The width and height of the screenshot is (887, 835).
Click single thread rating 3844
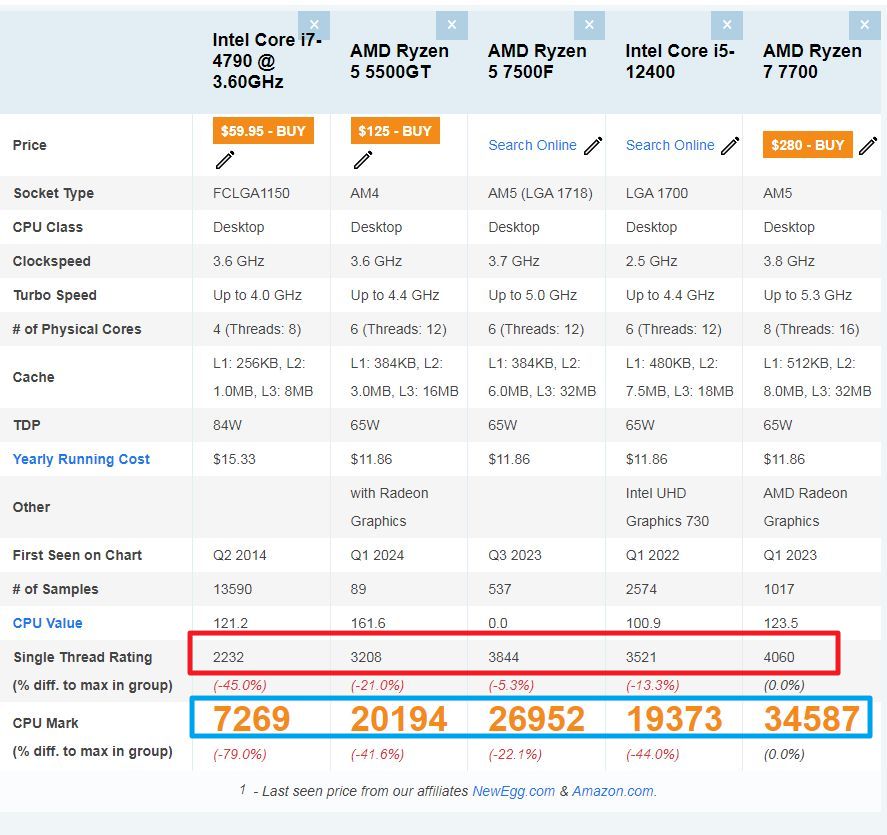503,657
